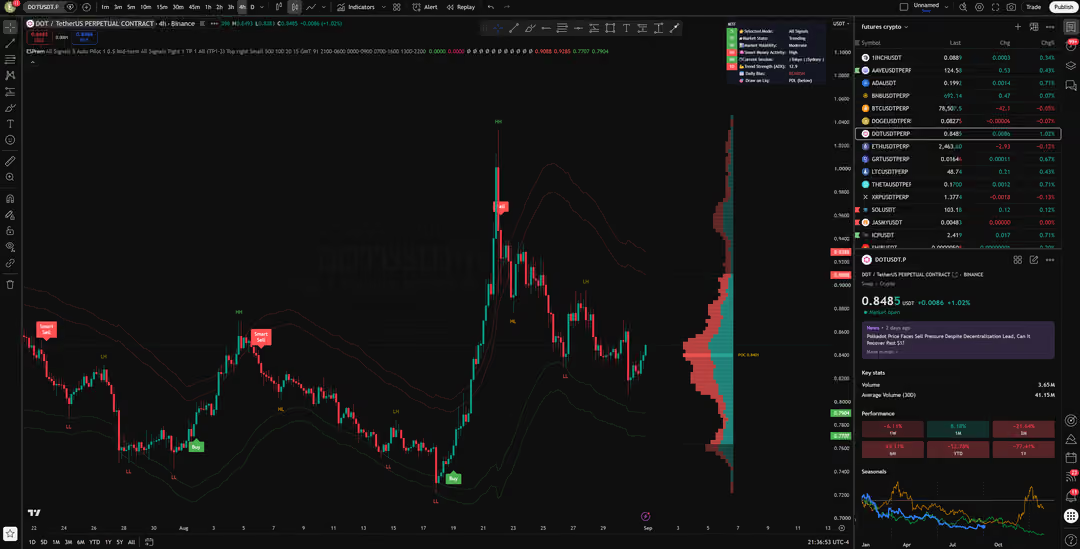This screenshot has height=549, width=1080.
Task: Open the Unnamed layout dropdown
Action: pyautogui.click(x=946, y=7)
